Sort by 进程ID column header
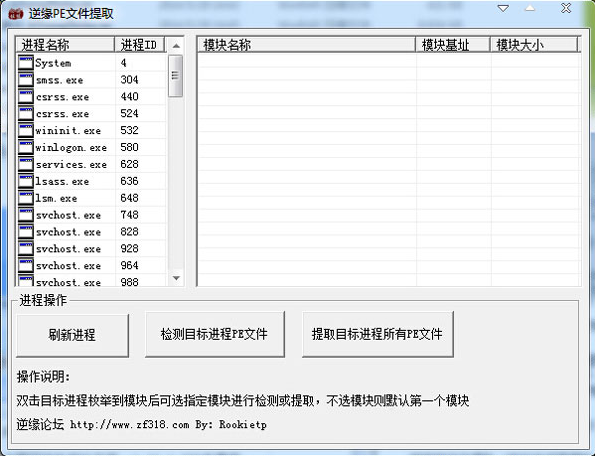 point(139,45)
